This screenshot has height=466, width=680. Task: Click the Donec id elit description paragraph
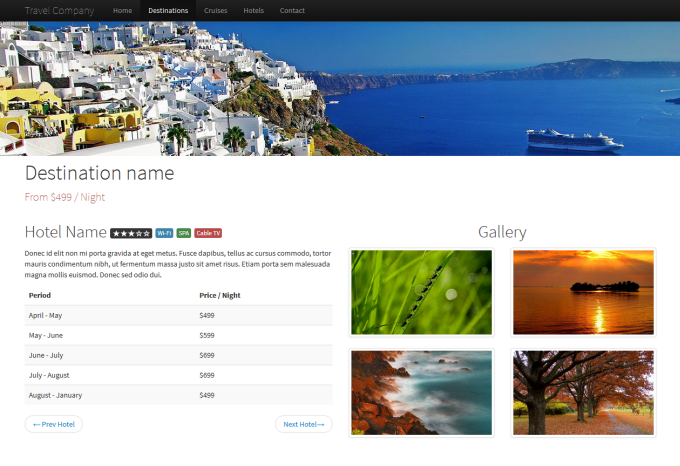click(x=178, y=264)
